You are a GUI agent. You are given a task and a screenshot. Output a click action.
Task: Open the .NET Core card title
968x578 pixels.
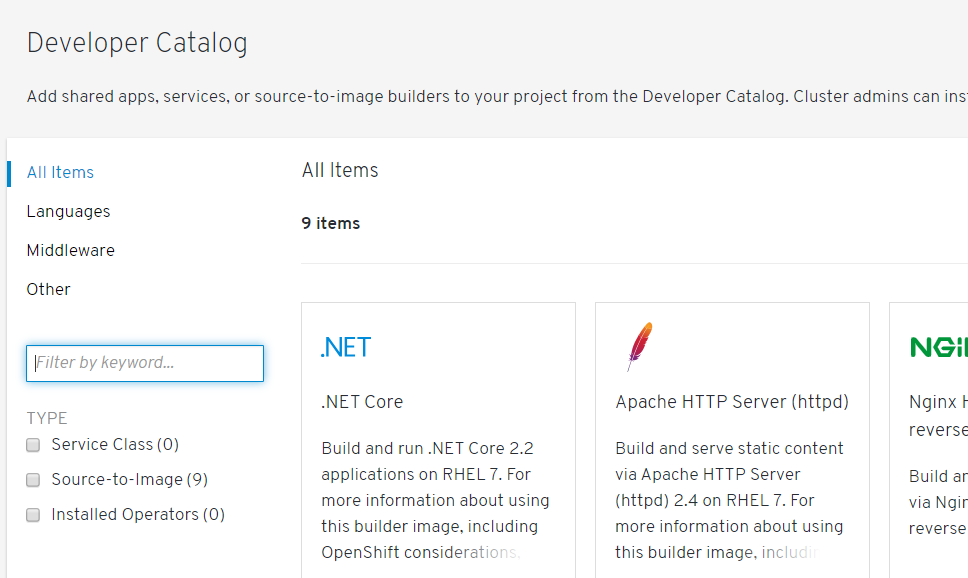click(x=362, y=402)
